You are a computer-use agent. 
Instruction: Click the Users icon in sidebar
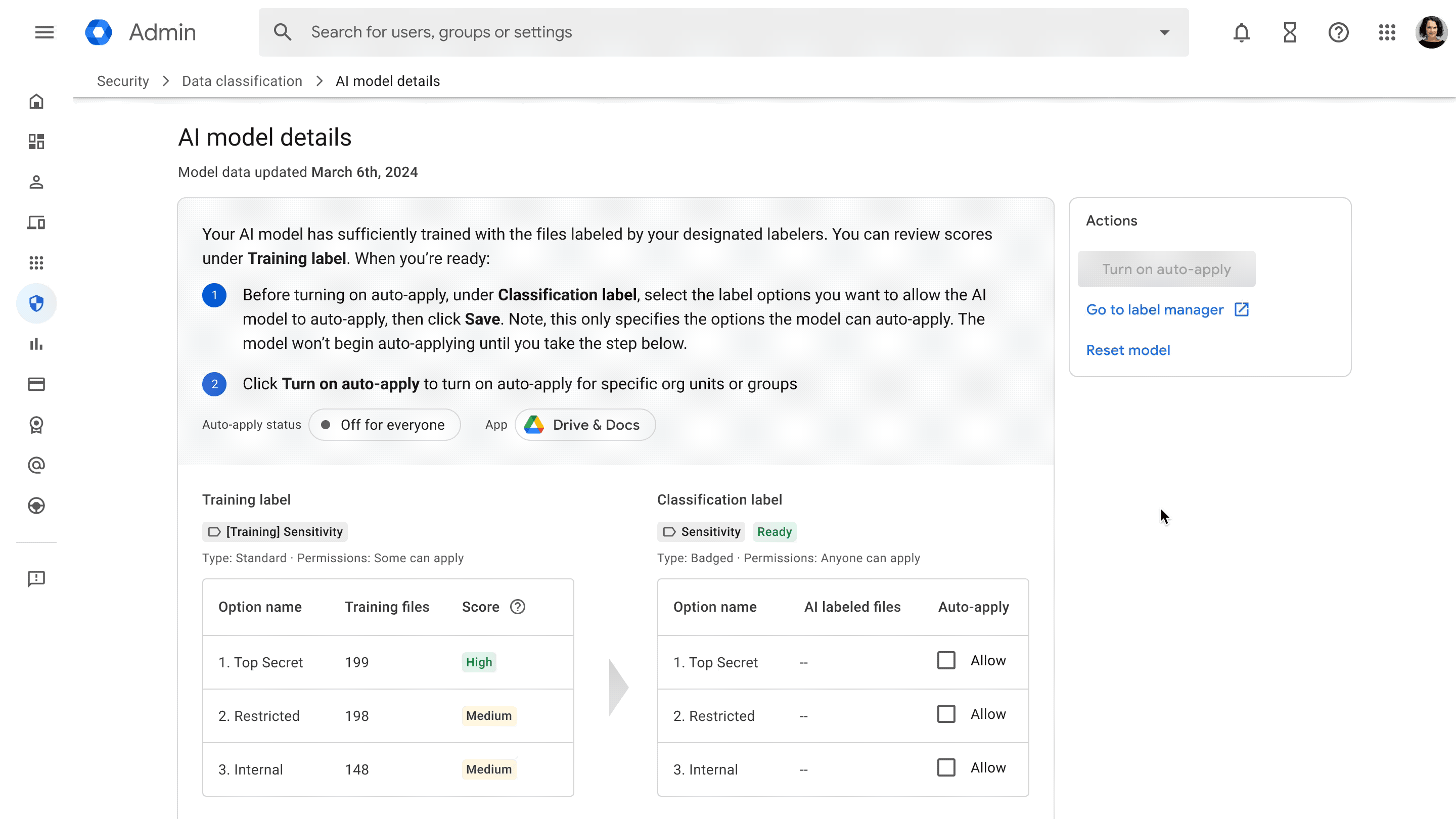[x=36, y=182]
